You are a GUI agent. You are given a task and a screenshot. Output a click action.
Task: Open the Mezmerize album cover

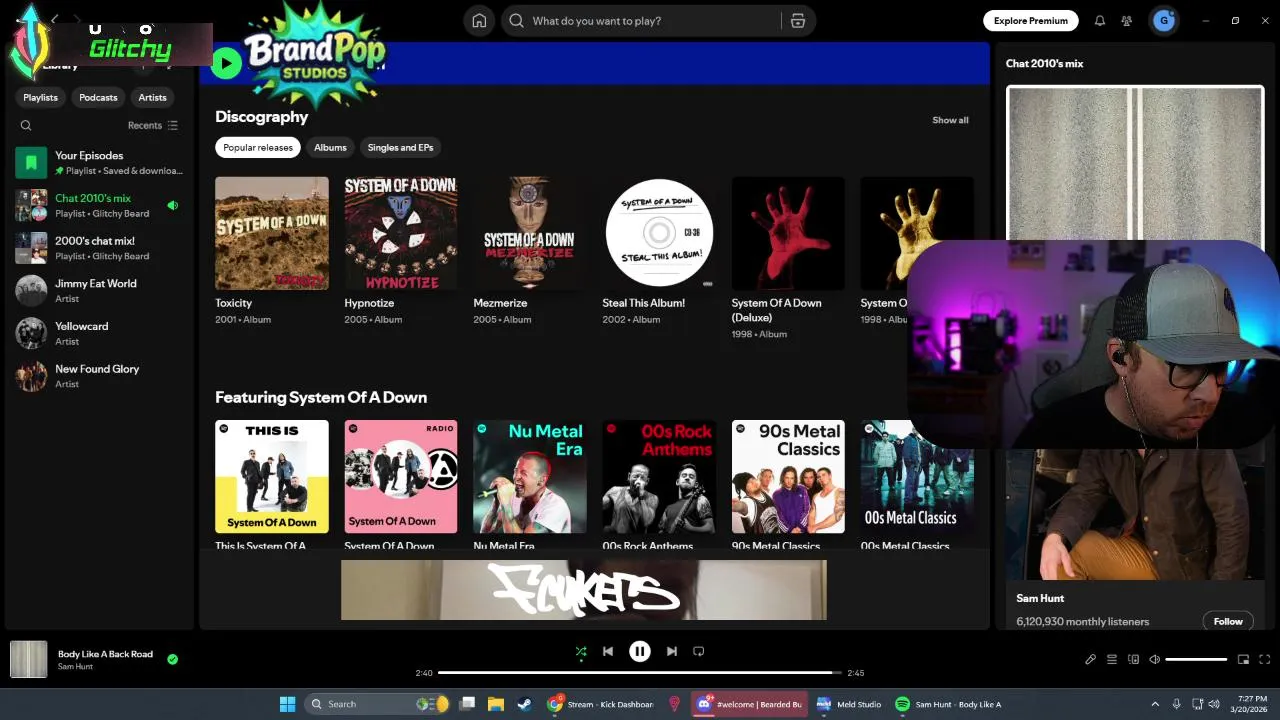[530, 233]
